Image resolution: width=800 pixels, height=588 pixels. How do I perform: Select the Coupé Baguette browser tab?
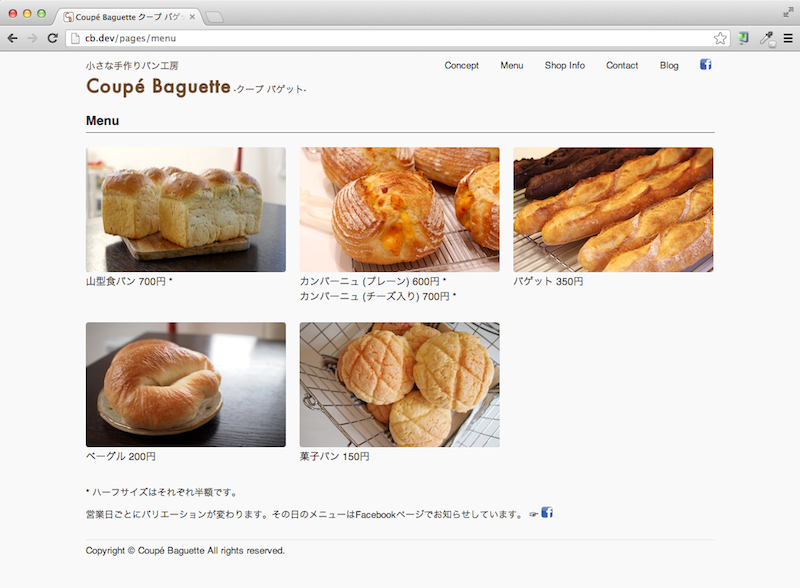click(x=128, y=17)
